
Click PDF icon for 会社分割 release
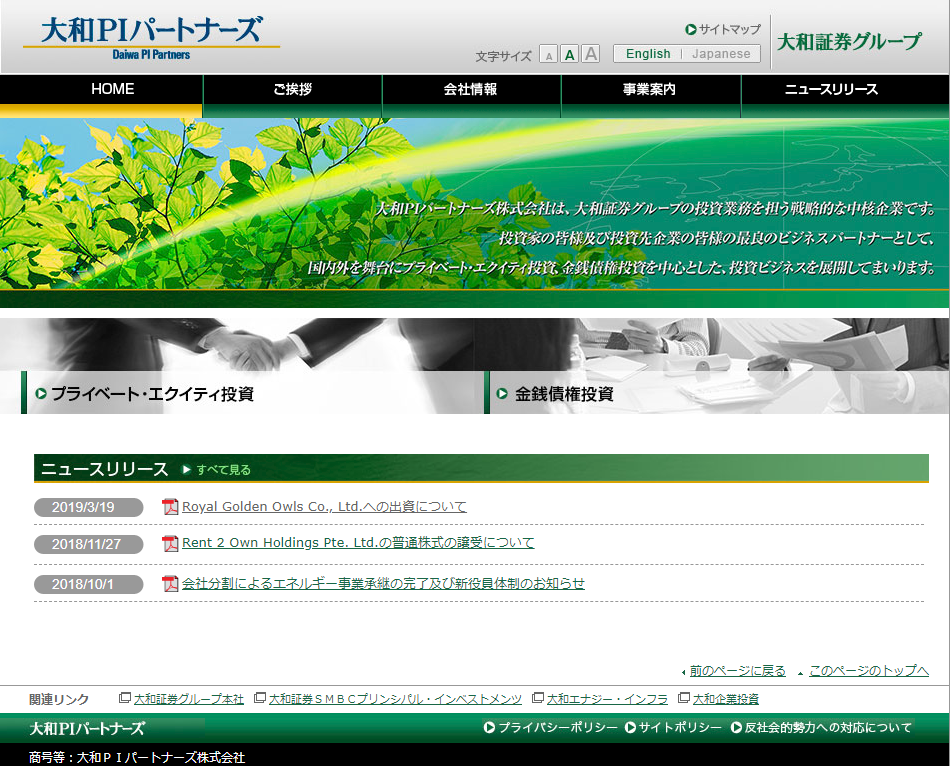click(x=170, y=584)
